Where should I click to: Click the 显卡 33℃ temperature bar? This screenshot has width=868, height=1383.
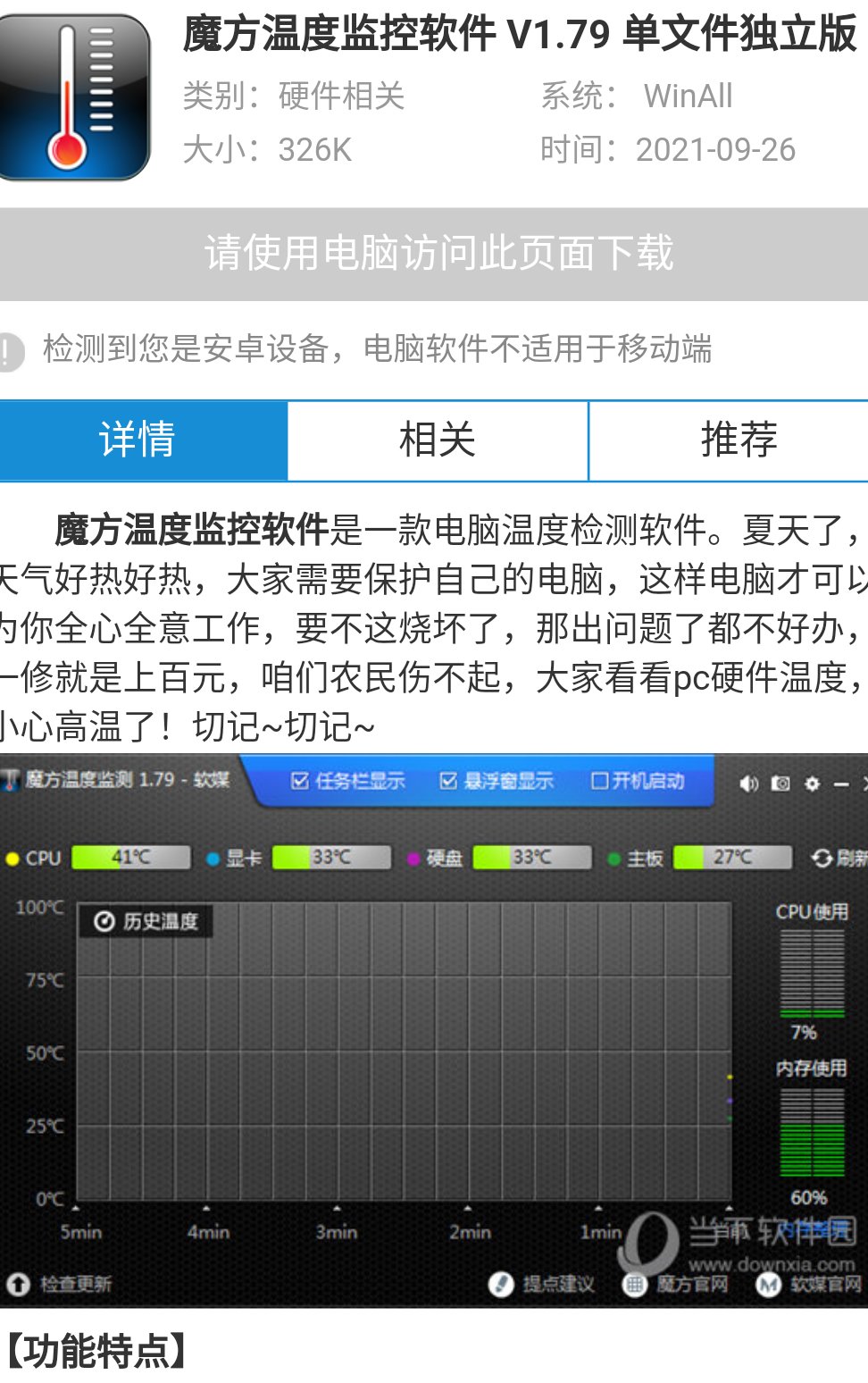[331, 858]
